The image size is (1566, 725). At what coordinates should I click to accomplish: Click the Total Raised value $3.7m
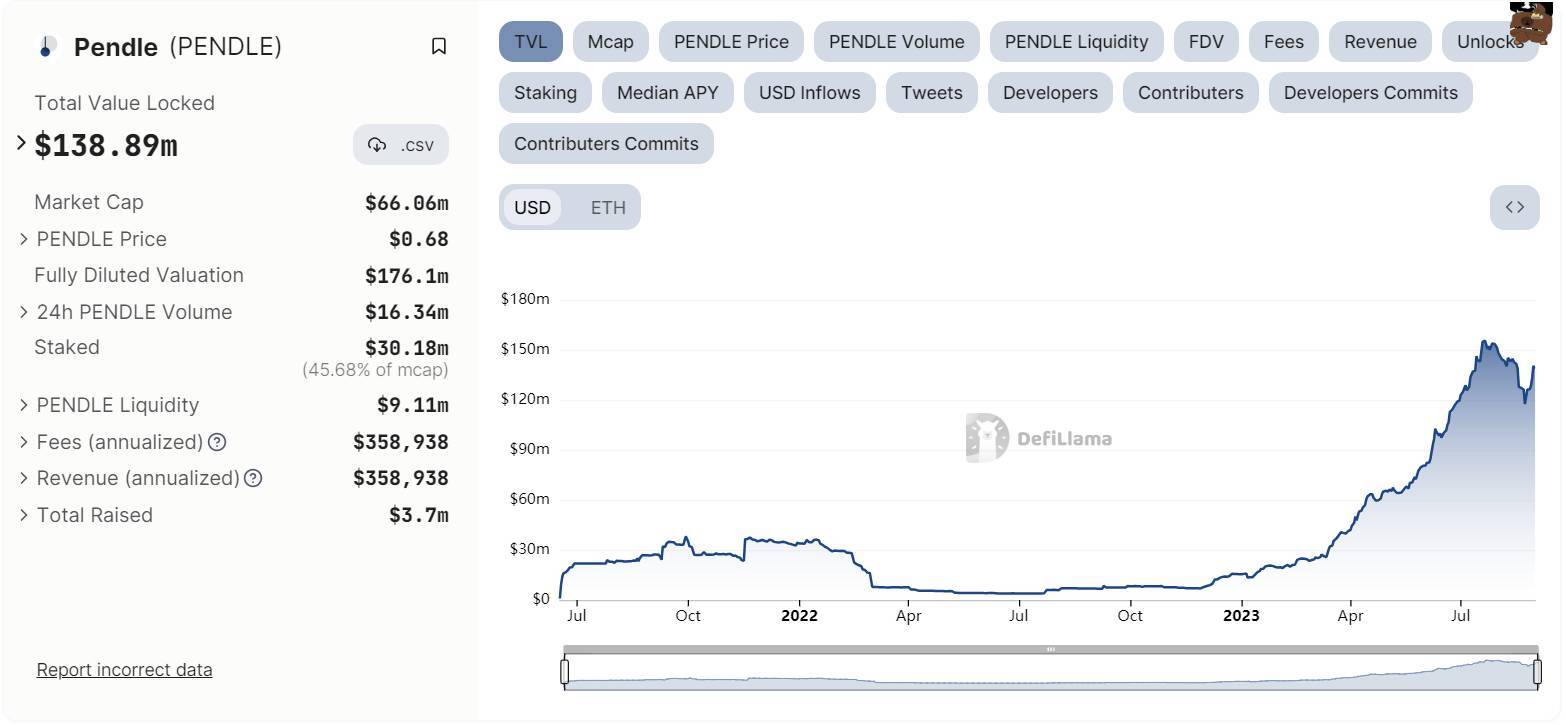pos(419,516)
